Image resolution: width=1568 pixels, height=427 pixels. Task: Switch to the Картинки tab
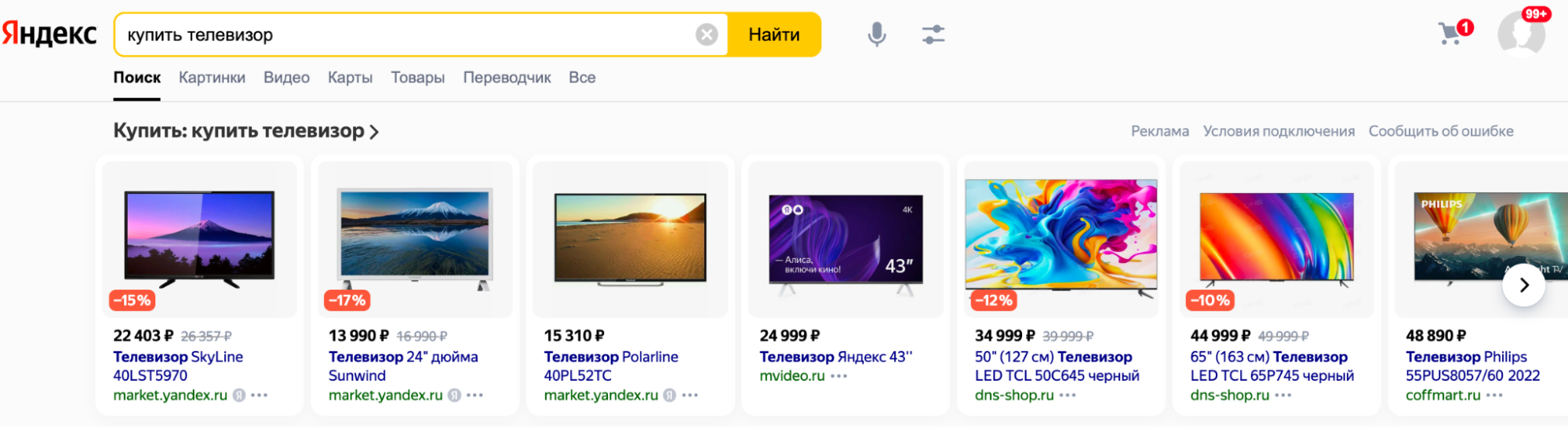point(212,78)
